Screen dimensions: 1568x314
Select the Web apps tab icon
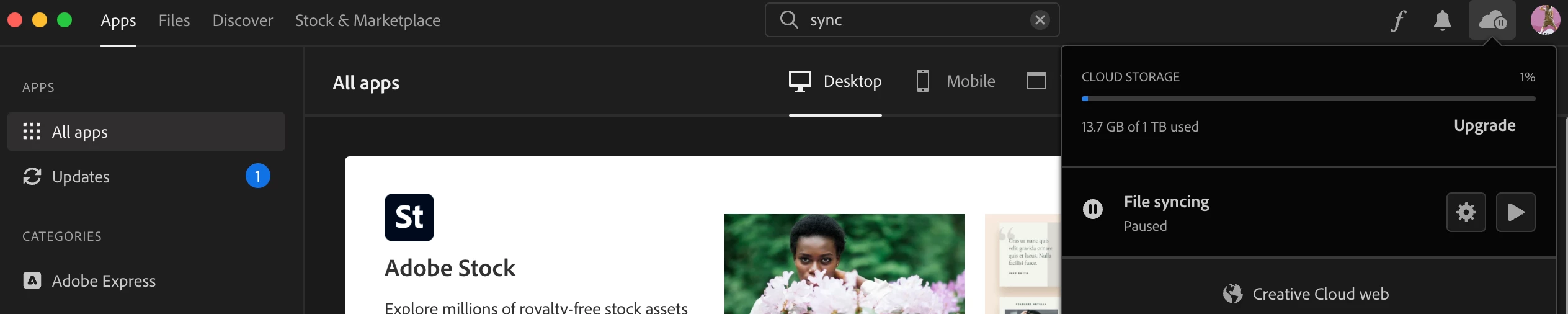point(1036,81)
